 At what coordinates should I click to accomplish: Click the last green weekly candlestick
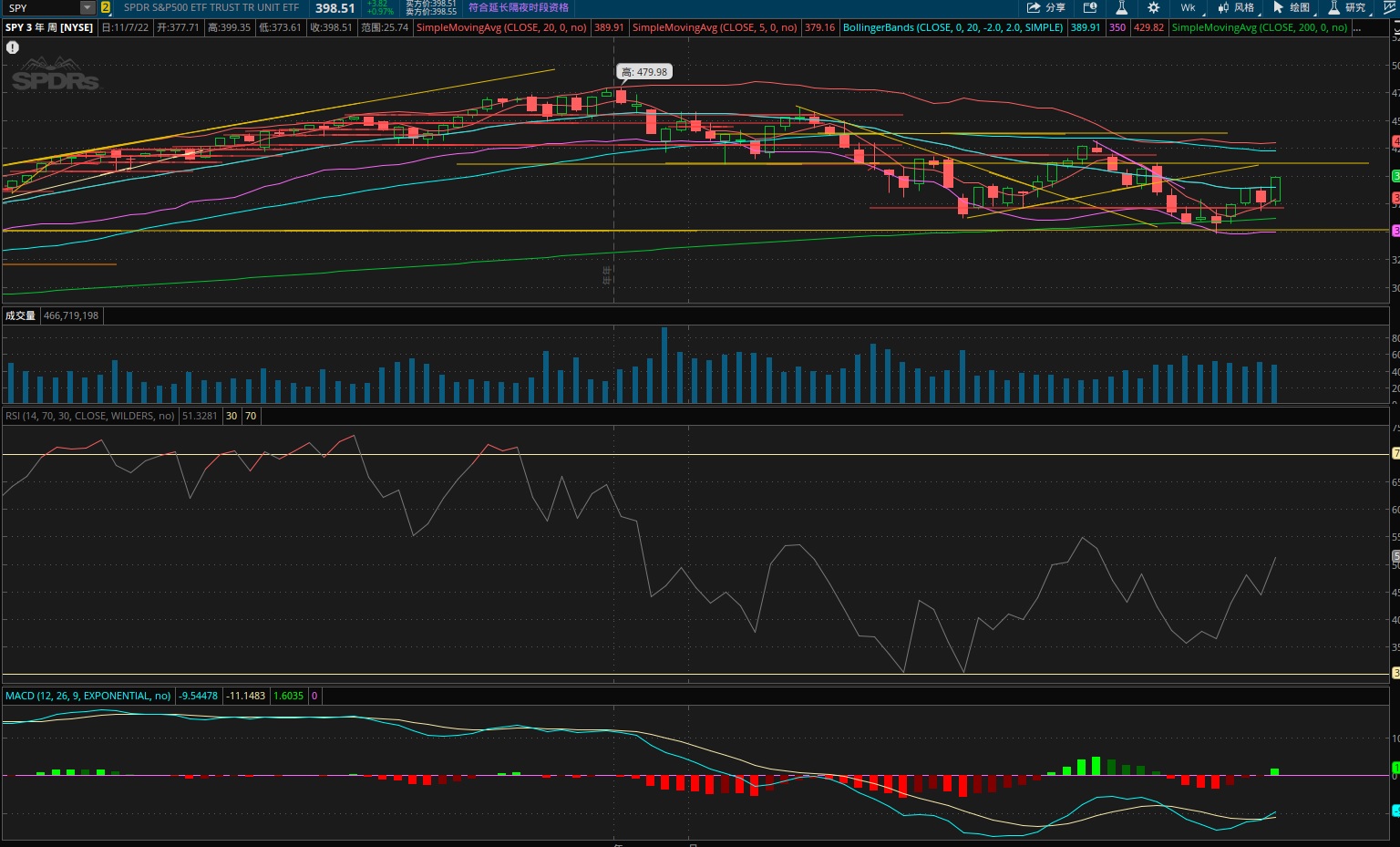tap(1275, 190)
